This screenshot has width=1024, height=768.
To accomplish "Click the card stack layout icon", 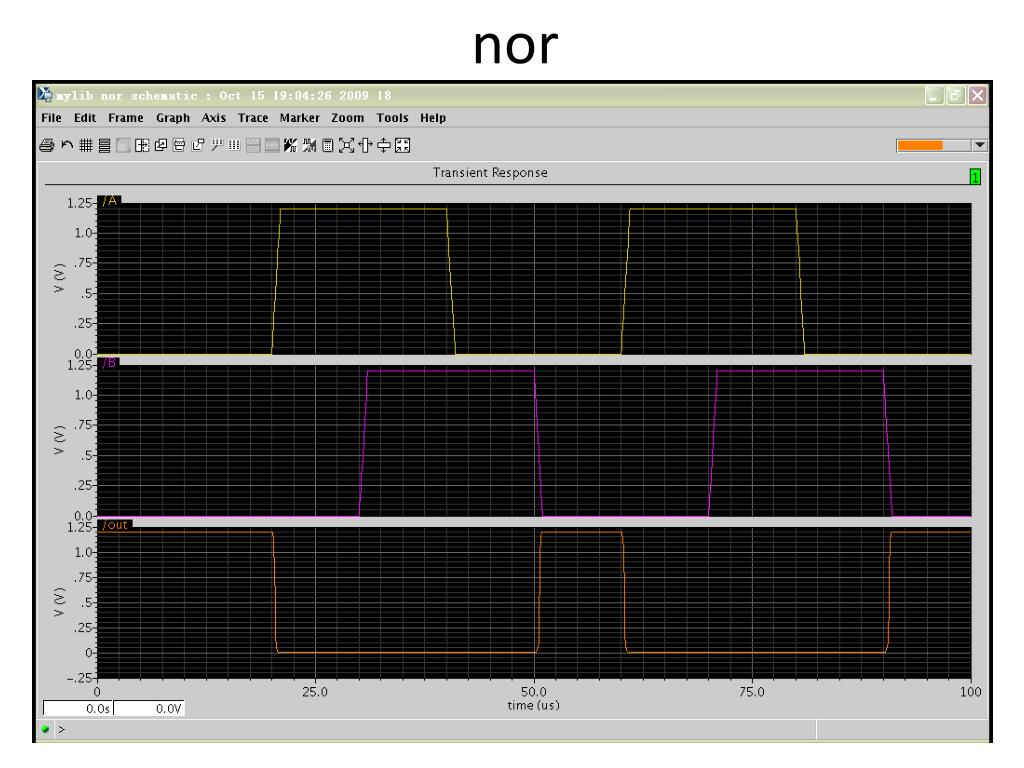I will click(x=179, y=146).
